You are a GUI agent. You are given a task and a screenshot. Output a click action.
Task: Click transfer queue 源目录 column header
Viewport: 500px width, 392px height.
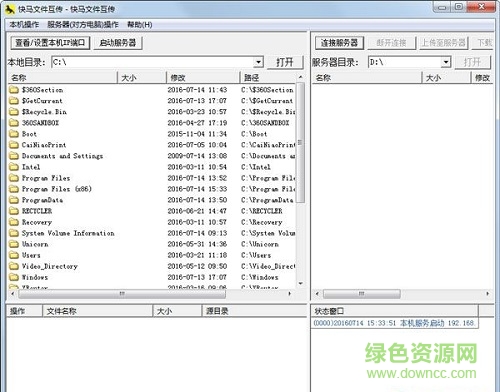254,311
